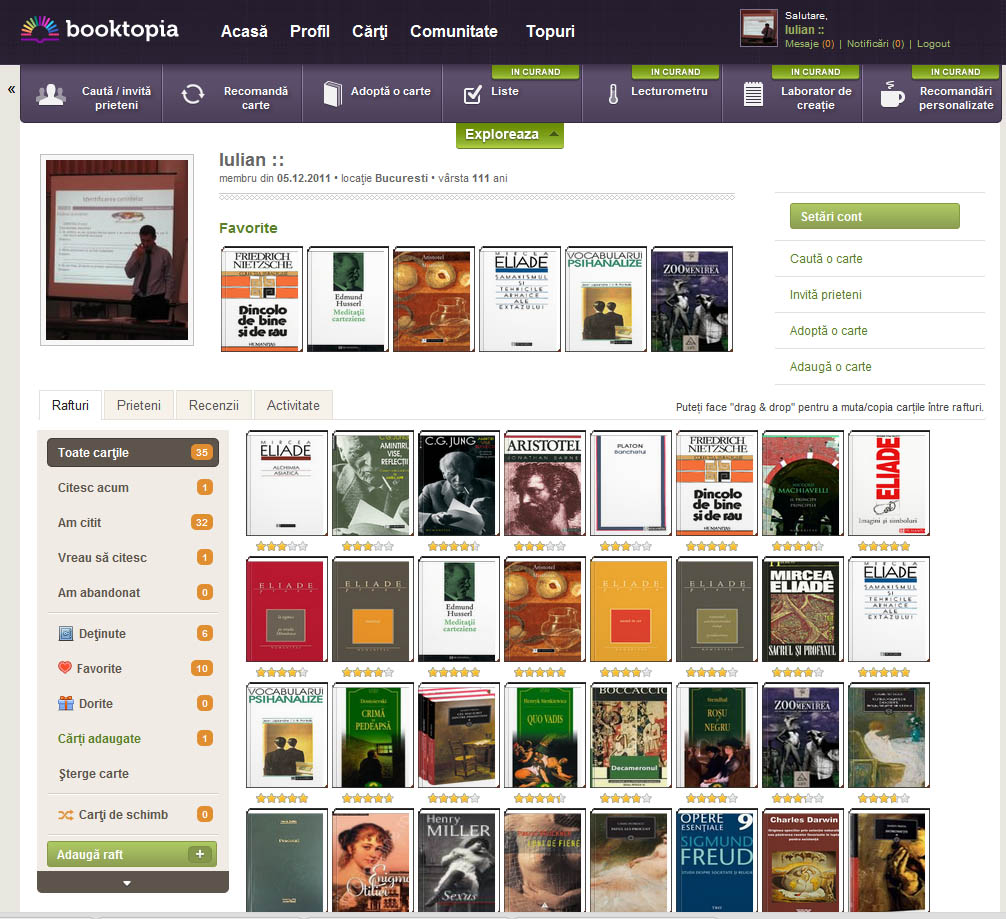1006x919 pixels.
Task: Rate the Aristotel book stars
Action: point(540,547)
